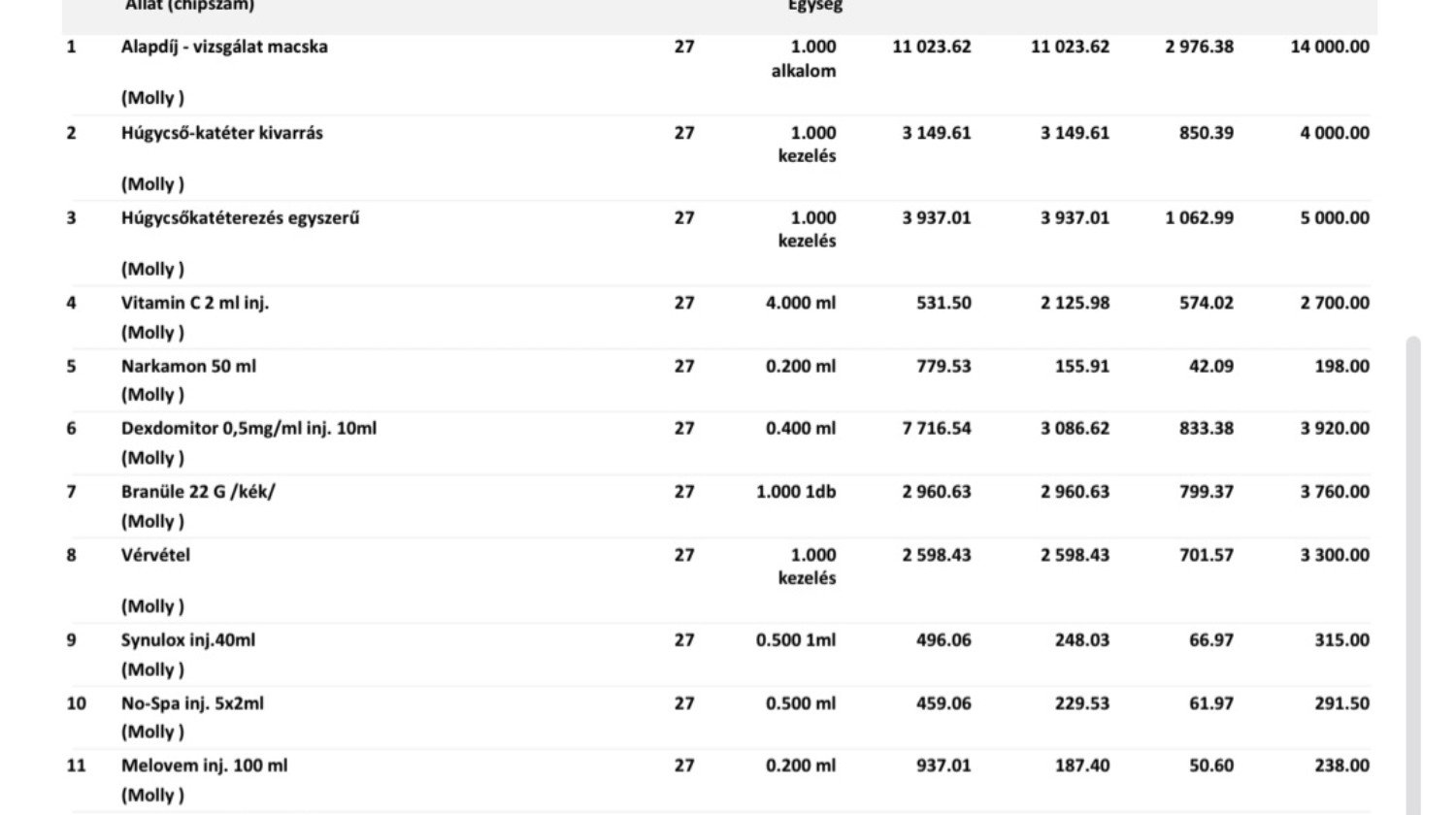Select the 'Húgycső-katéter kivarrás' row name
The height and width of the screenshot is (815, 1456).
(221, 133)
